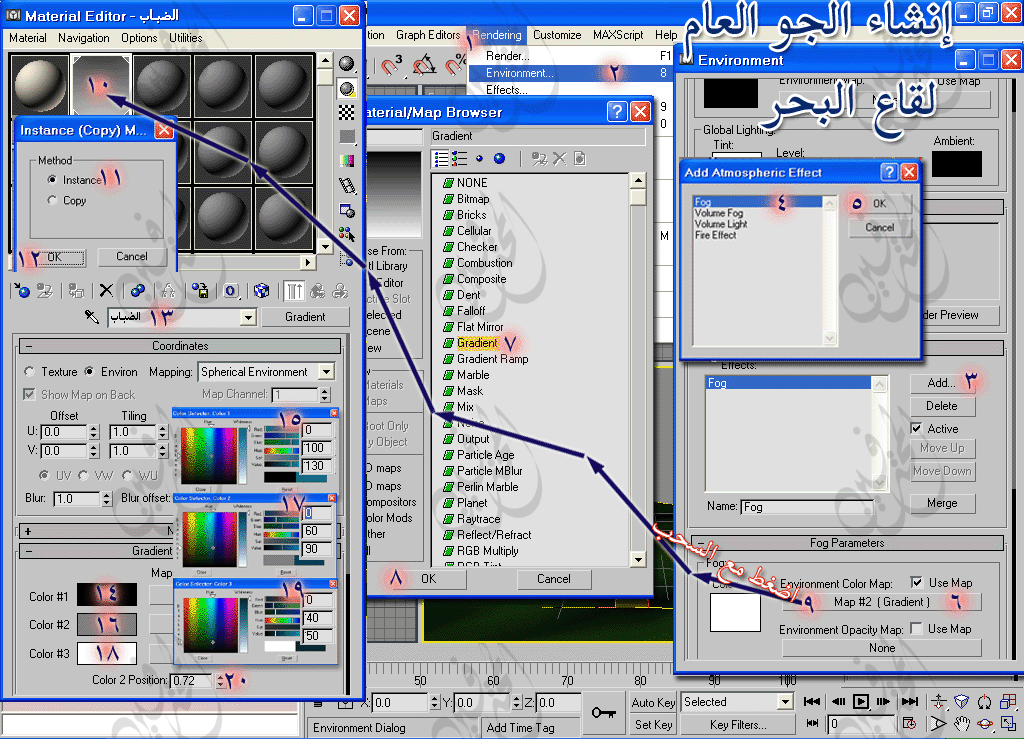Image resolution: width=1024 pixels, height=739 pixels.
Task: Select the Pick Material eyedropper tool
Action: (x=91, y=317)
